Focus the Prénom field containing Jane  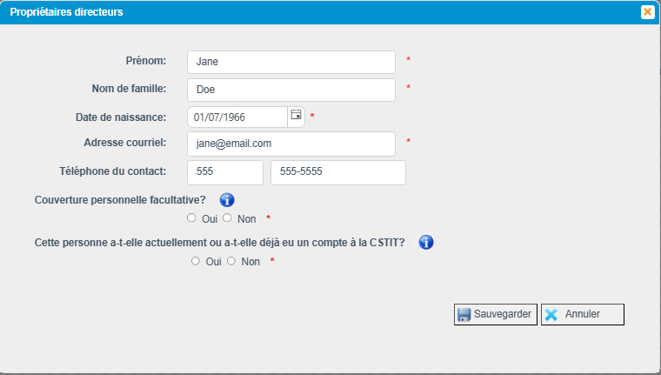(291, 62)
